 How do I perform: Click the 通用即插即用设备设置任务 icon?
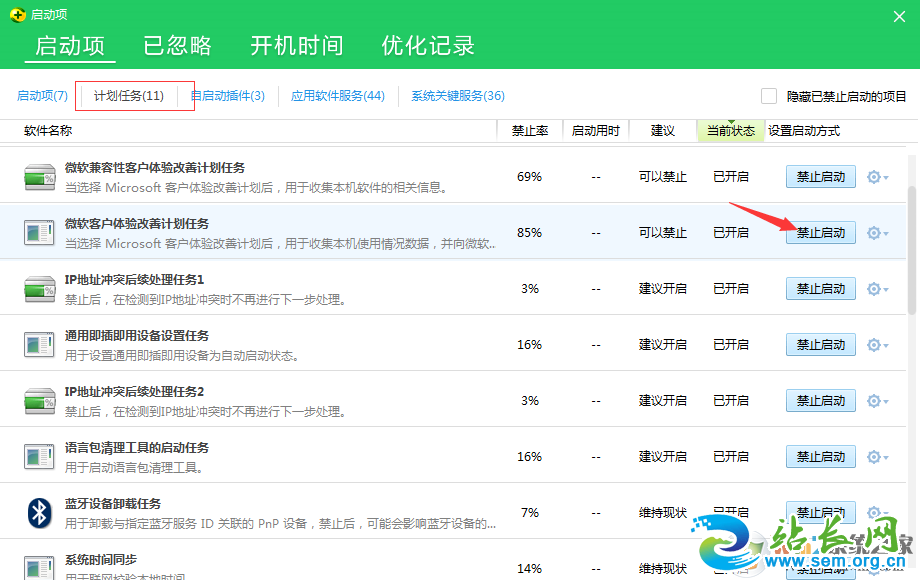40,345
